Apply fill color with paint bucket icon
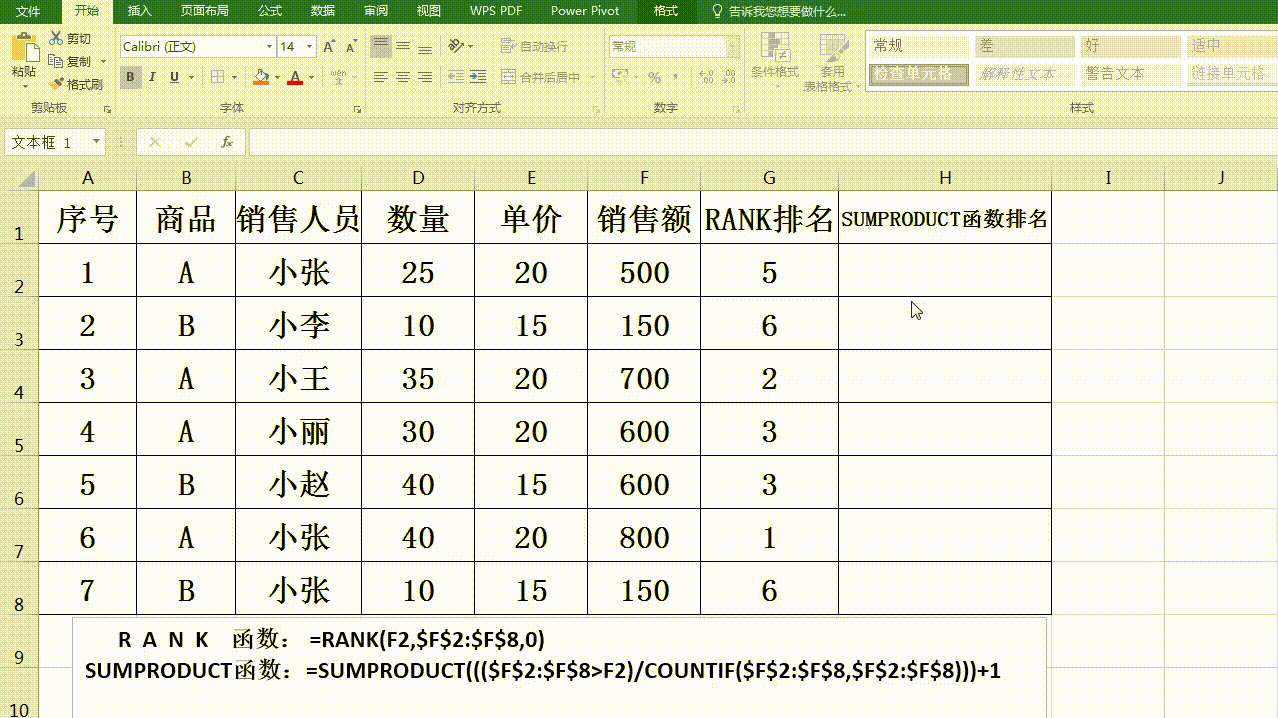 pos(261,77)
